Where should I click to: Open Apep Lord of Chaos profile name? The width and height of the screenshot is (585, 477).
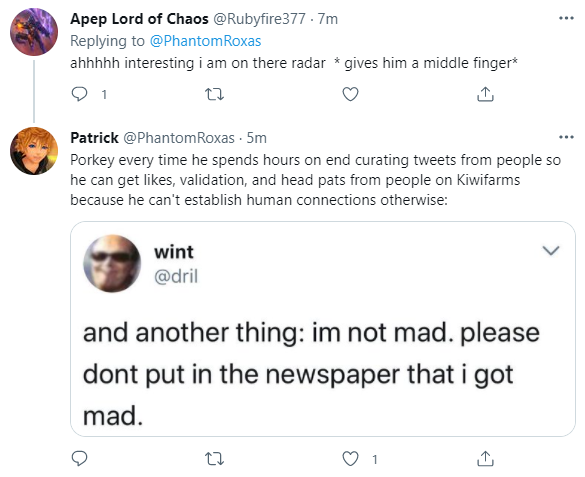pyautogui.click(x=139, y=19)
